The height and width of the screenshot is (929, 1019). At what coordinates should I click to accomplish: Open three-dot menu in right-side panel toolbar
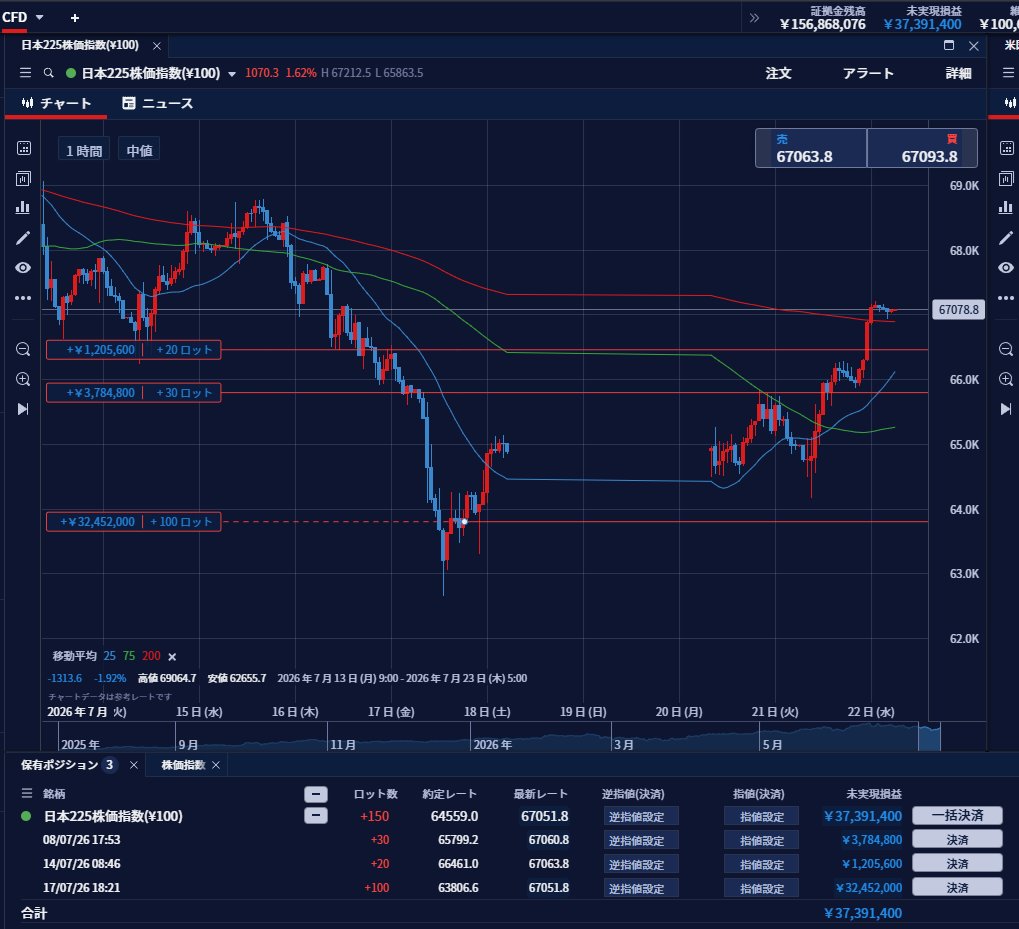click(1006, 298)
